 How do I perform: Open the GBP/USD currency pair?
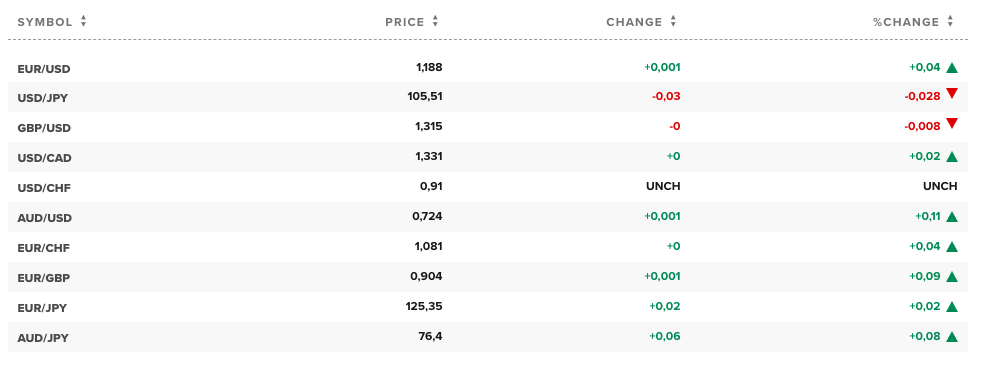pos(44,128)
